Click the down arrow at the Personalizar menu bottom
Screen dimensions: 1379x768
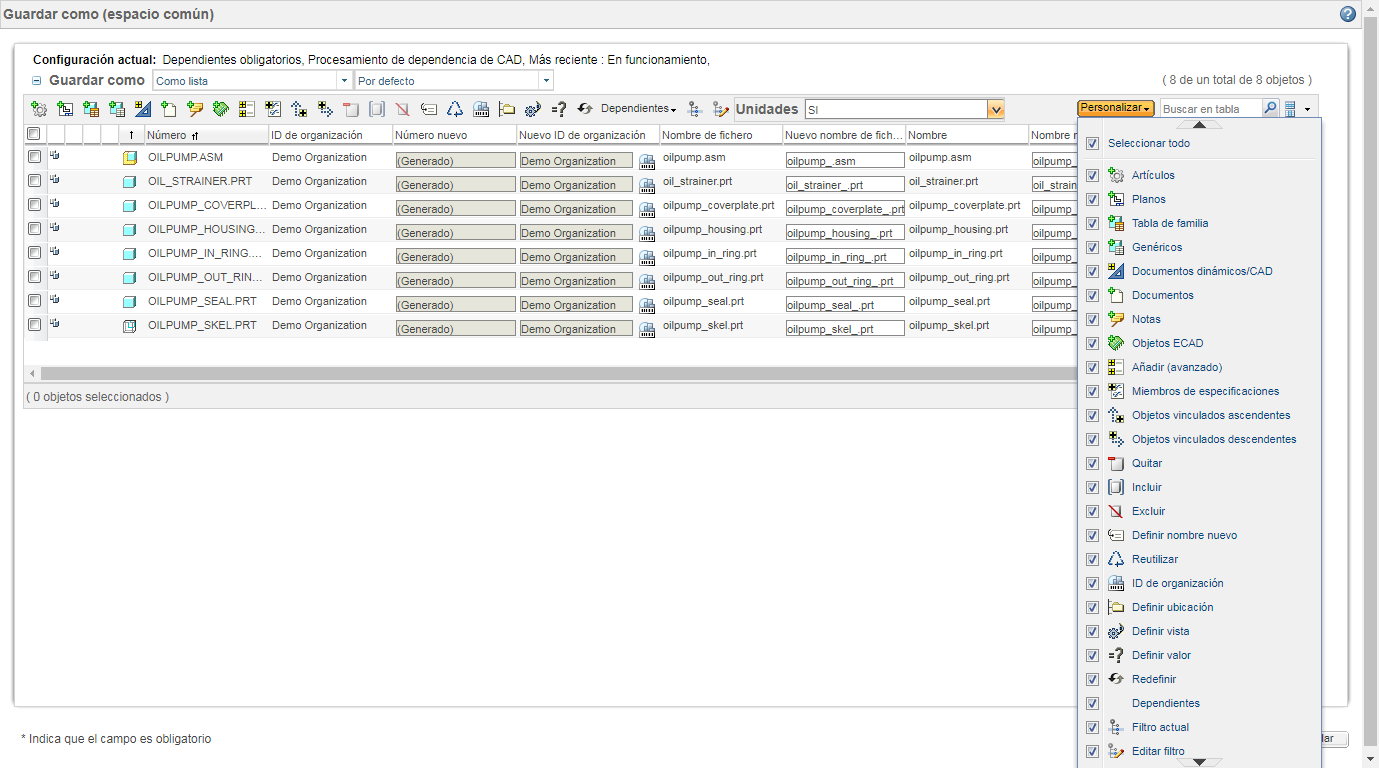point(1199,762)
